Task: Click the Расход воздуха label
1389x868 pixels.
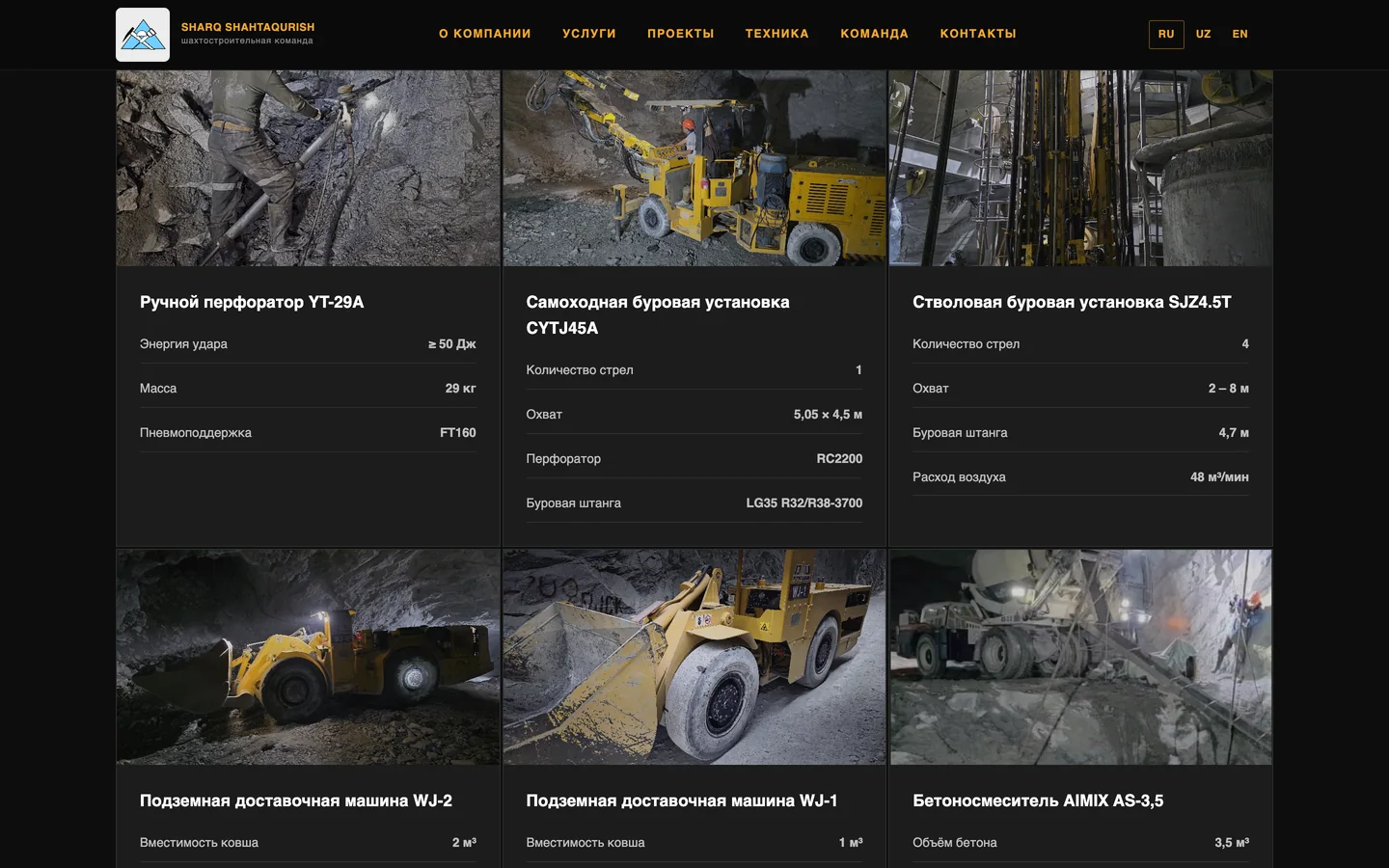Action: [959, 476]
